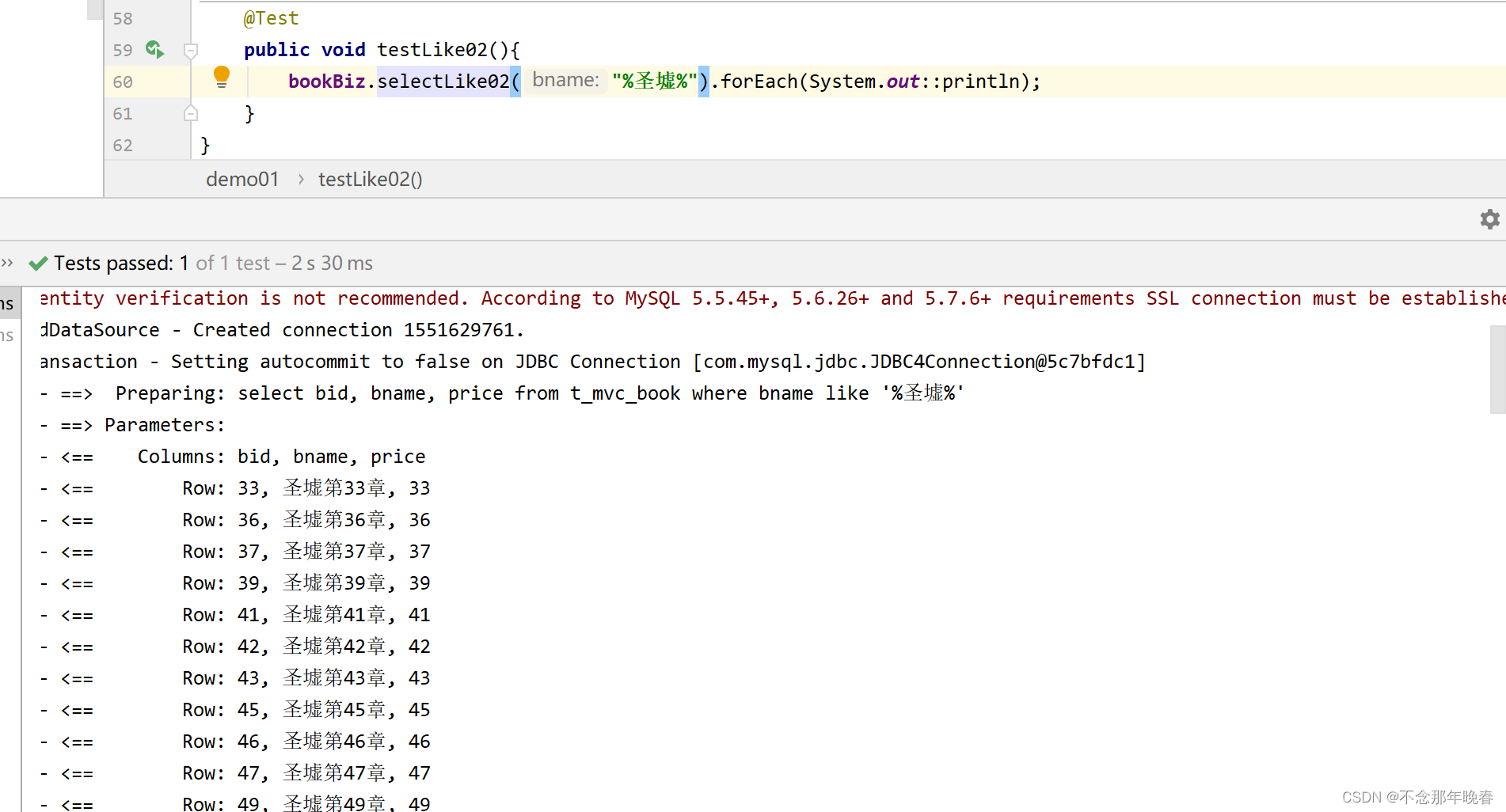
Task: Click the Parameters log line
Action: coord(132,425)
